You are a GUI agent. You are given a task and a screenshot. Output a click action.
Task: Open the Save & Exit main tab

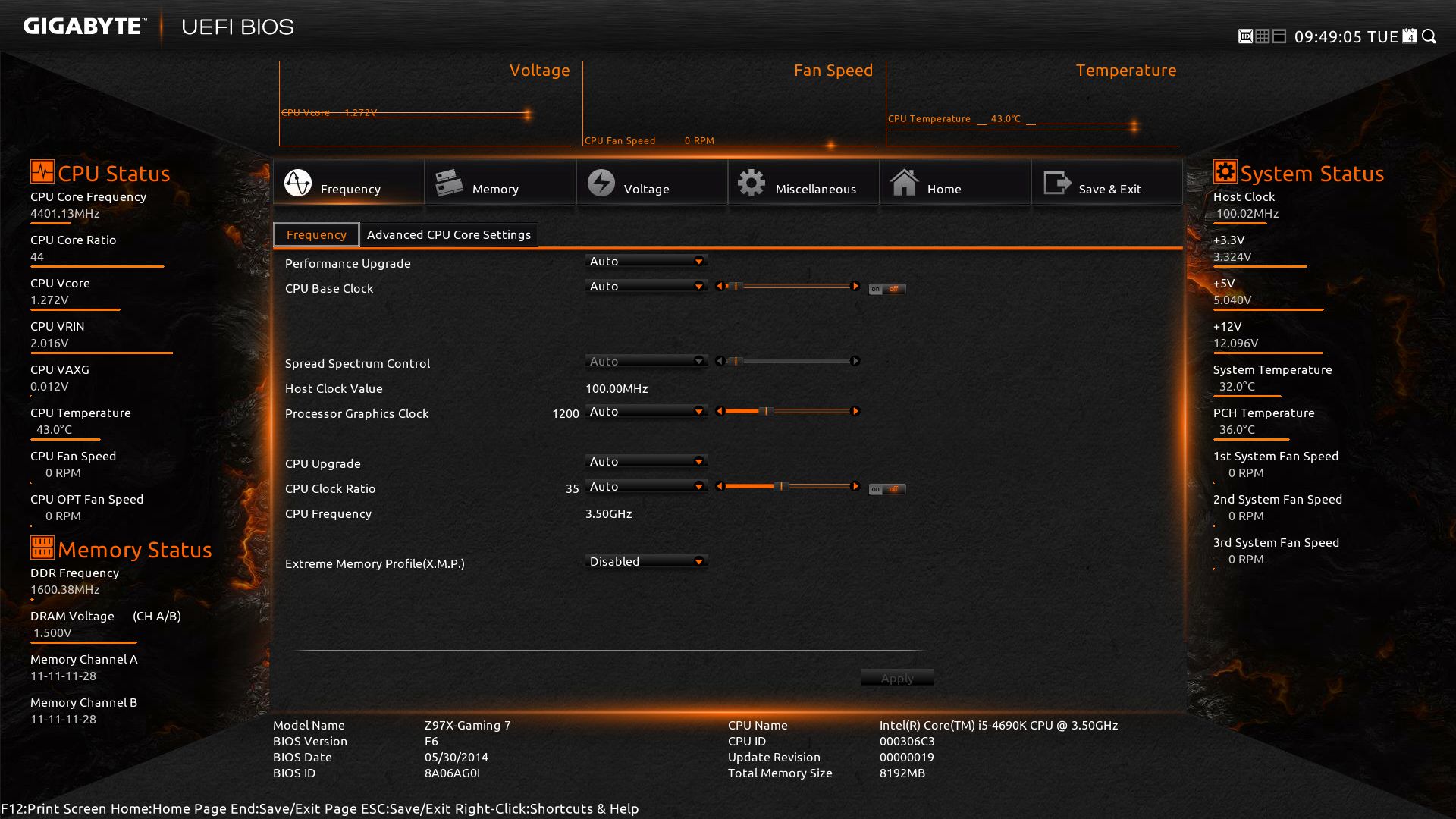point(1106,182)
